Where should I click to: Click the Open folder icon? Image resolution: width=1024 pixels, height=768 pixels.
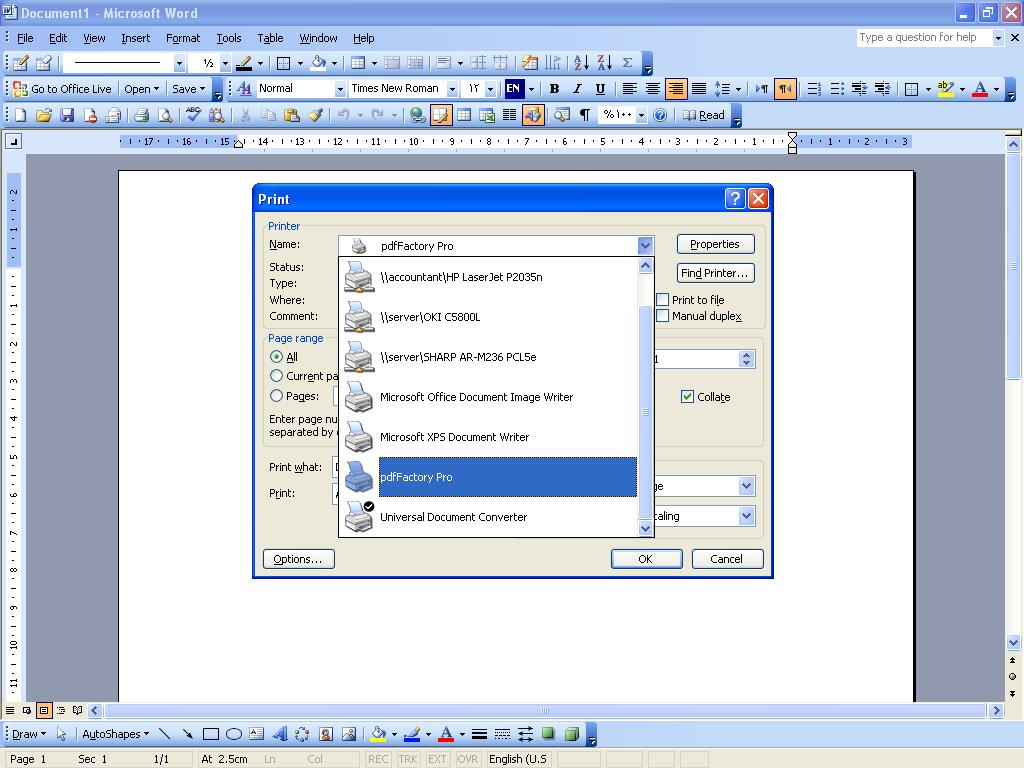pyautogui.click(x=44, y=116)
